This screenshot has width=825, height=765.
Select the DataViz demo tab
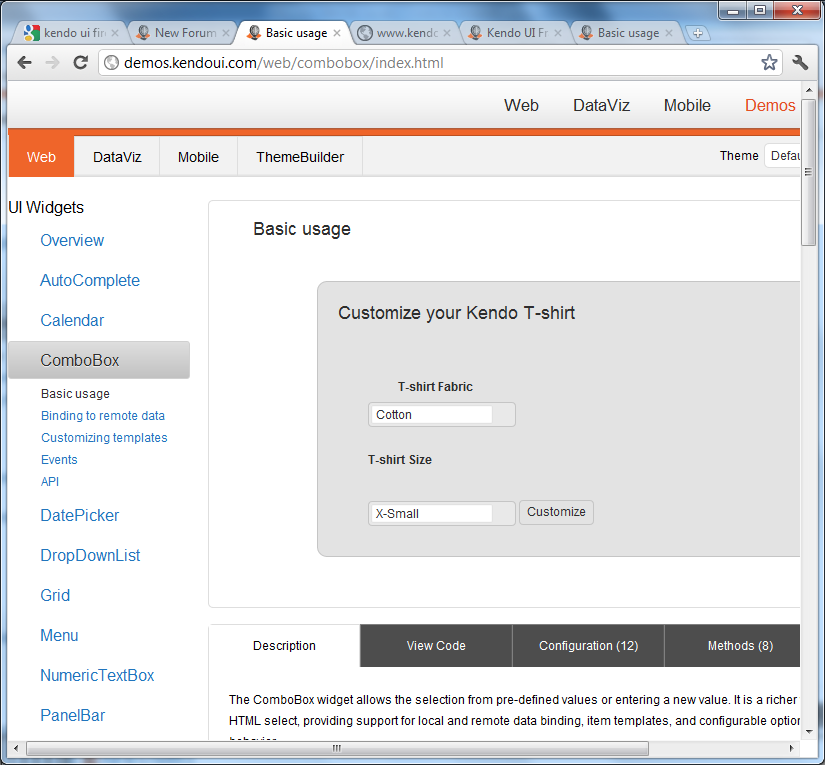click(x=117, y=157)
